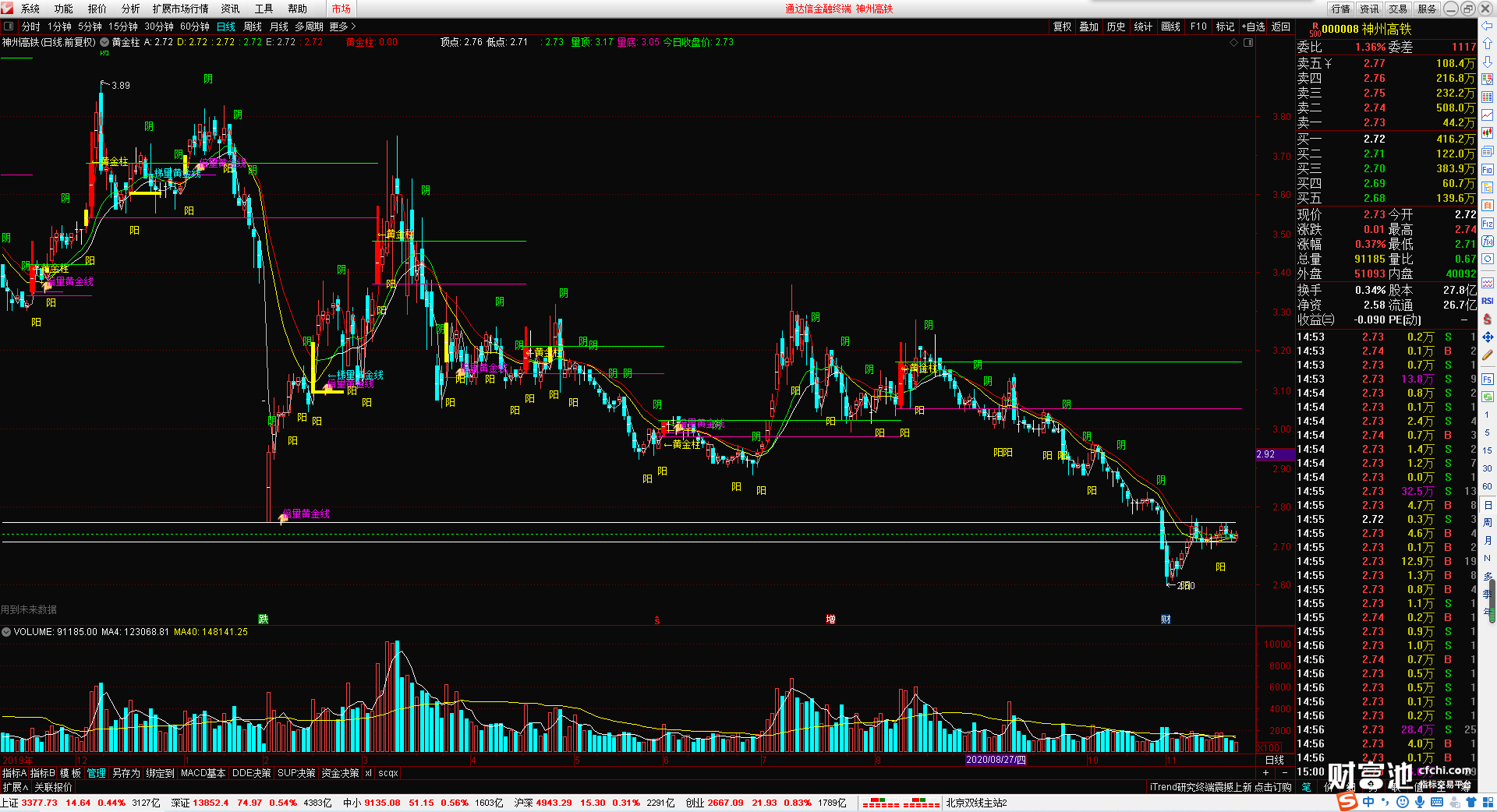Click the 返回 button
Screen dimensions: 1497x812
pos(1281,26)
